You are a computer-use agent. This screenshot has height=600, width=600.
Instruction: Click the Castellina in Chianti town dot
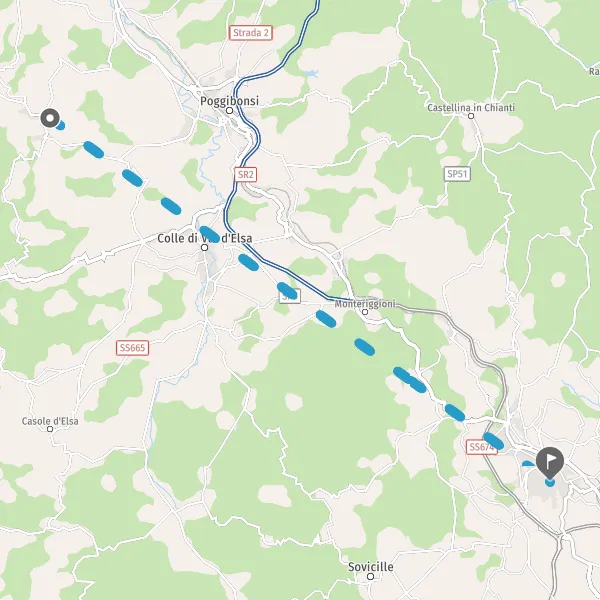tap(471, 116)
